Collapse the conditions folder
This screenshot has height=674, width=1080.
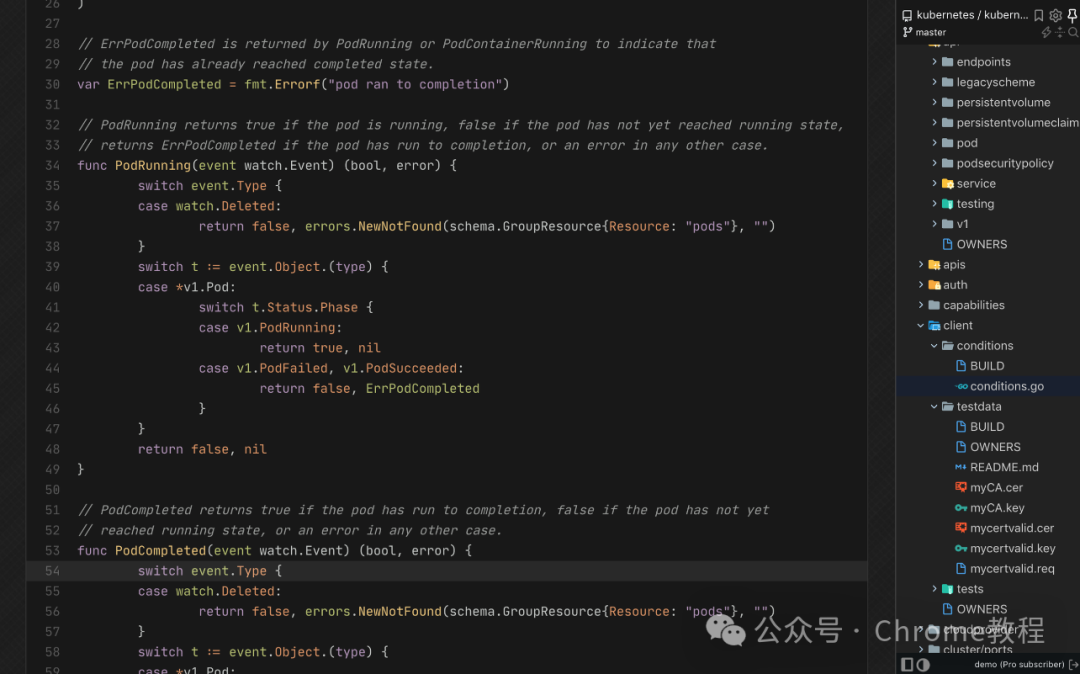pos(935,346)
